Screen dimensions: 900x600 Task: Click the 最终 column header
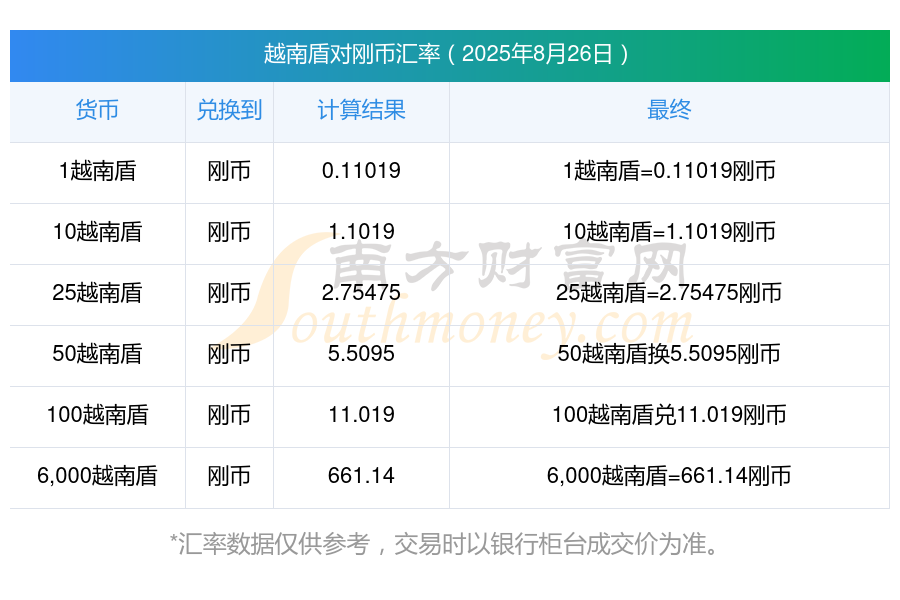669,110
